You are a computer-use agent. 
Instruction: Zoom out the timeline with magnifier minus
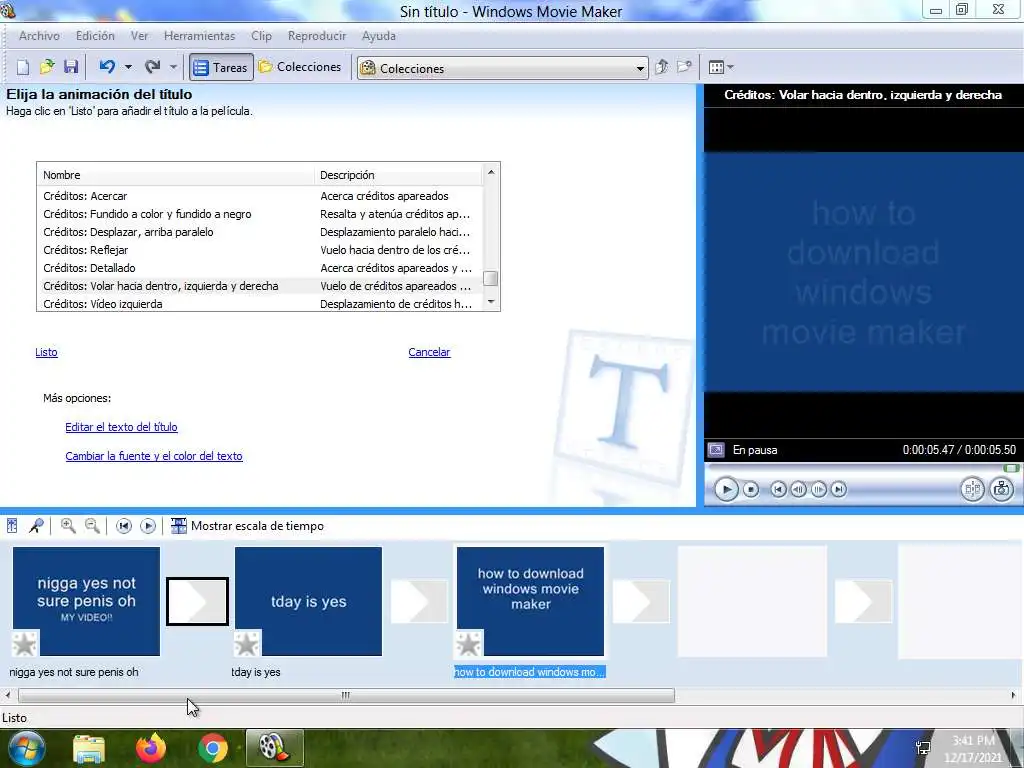pyautogui.click(x=92, y=526)
